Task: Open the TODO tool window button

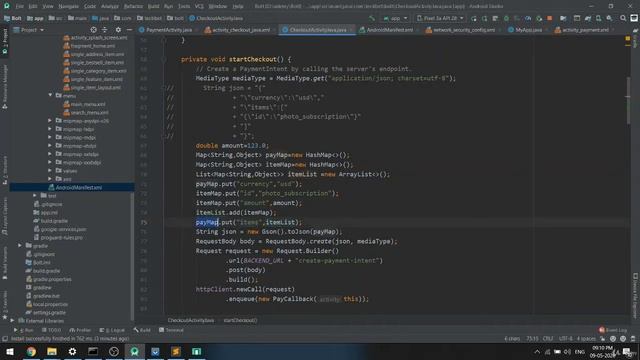Action: pyautogui.click(x=51, y=330)
